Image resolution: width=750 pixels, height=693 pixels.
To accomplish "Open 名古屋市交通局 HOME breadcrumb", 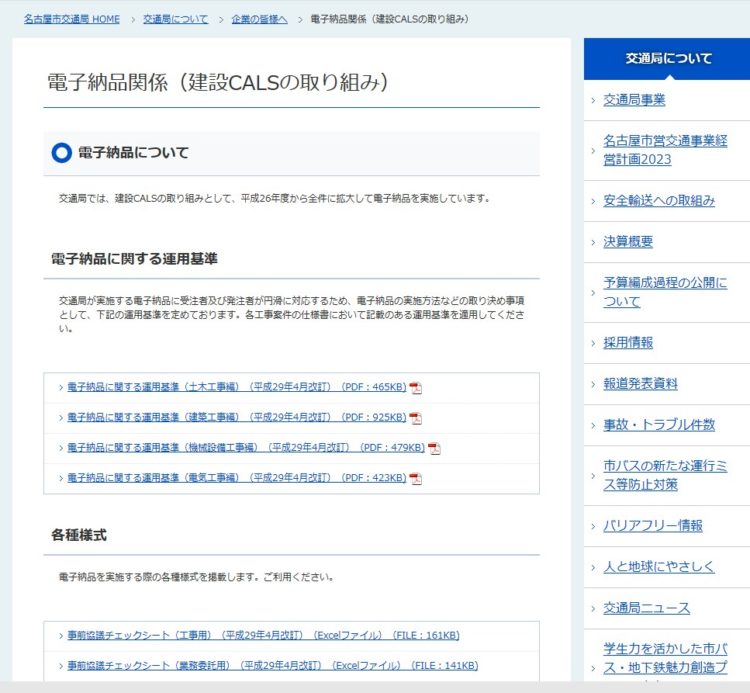I will (x=72, y=19).
